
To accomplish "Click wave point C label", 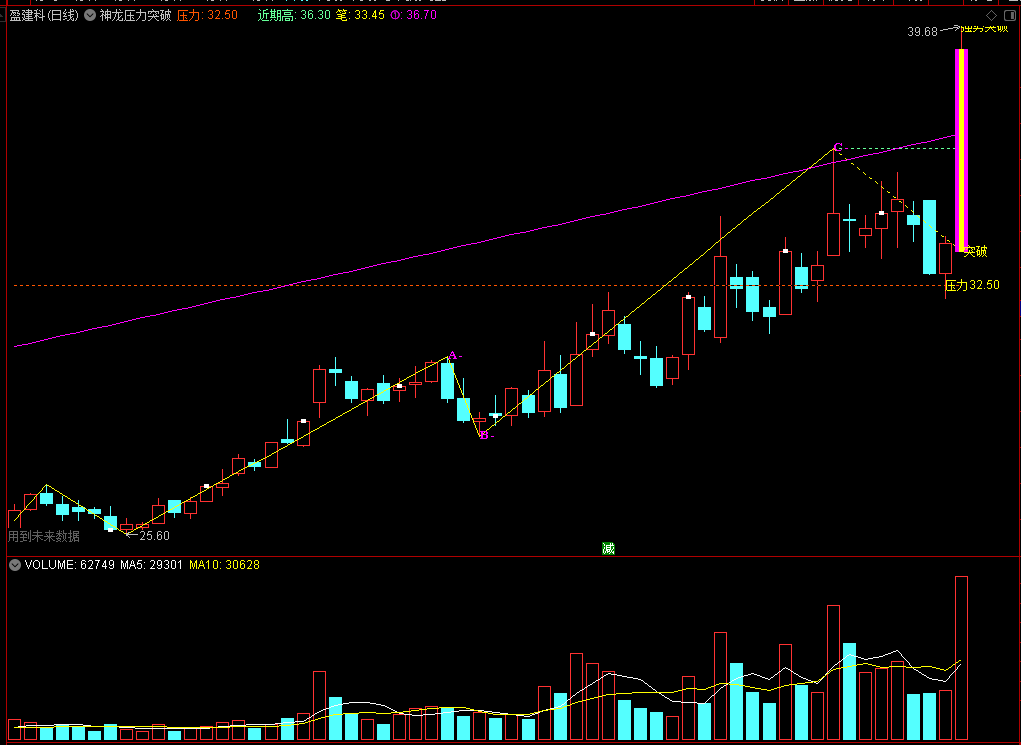I will (x=838, y=147).
